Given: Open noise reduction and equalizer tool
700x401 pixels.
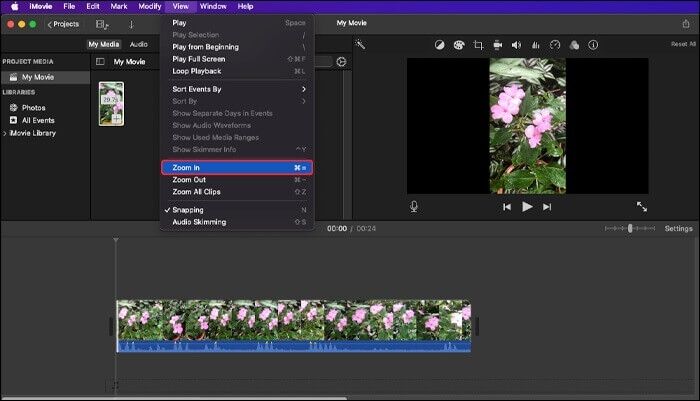Looking at the screenshot, I should pyautogui.click(x=536, y=45).
